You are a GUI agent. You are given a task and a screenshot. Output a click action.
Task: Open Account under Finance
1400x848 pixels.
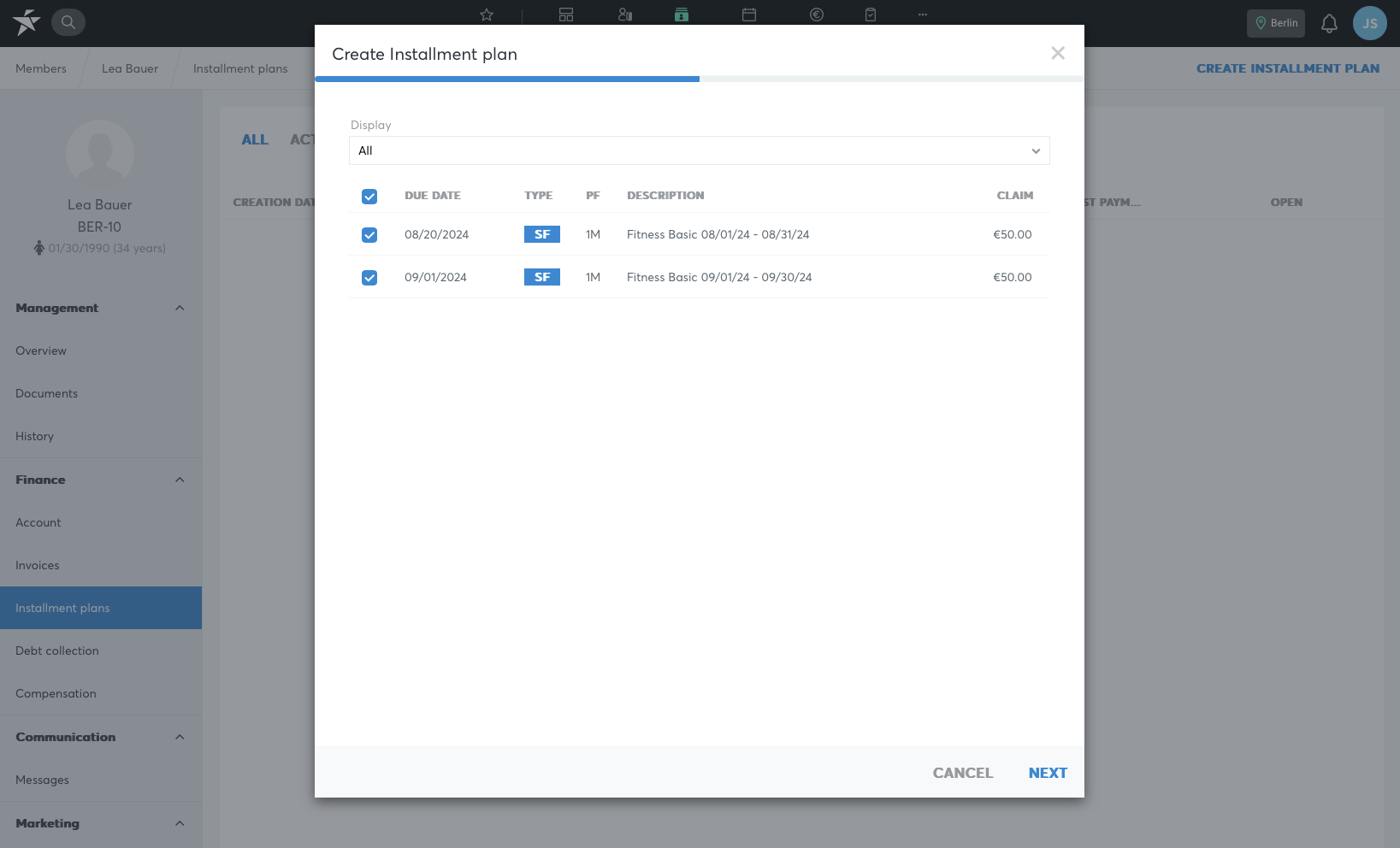pyautogui.click(x=101, y=522)
